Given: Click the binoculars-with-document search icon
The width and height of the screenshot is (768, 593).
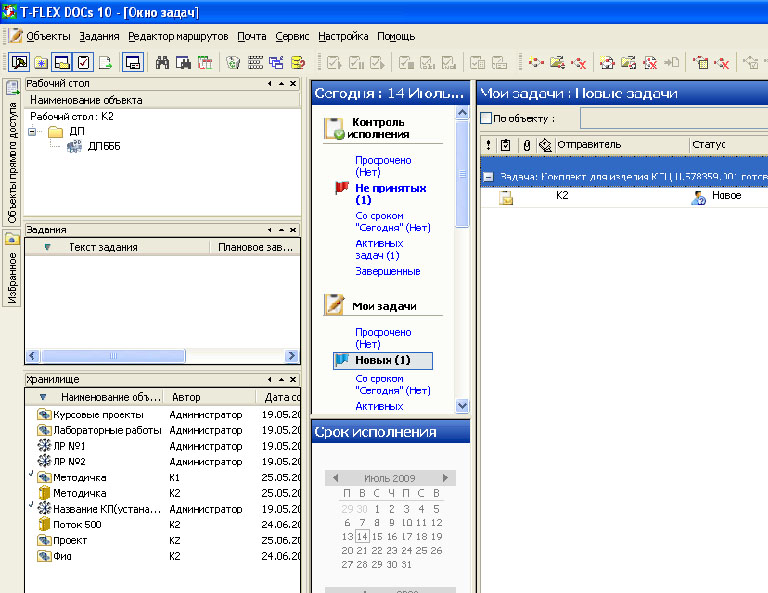Looking at the screenshot, I should (x=183, y=62).
